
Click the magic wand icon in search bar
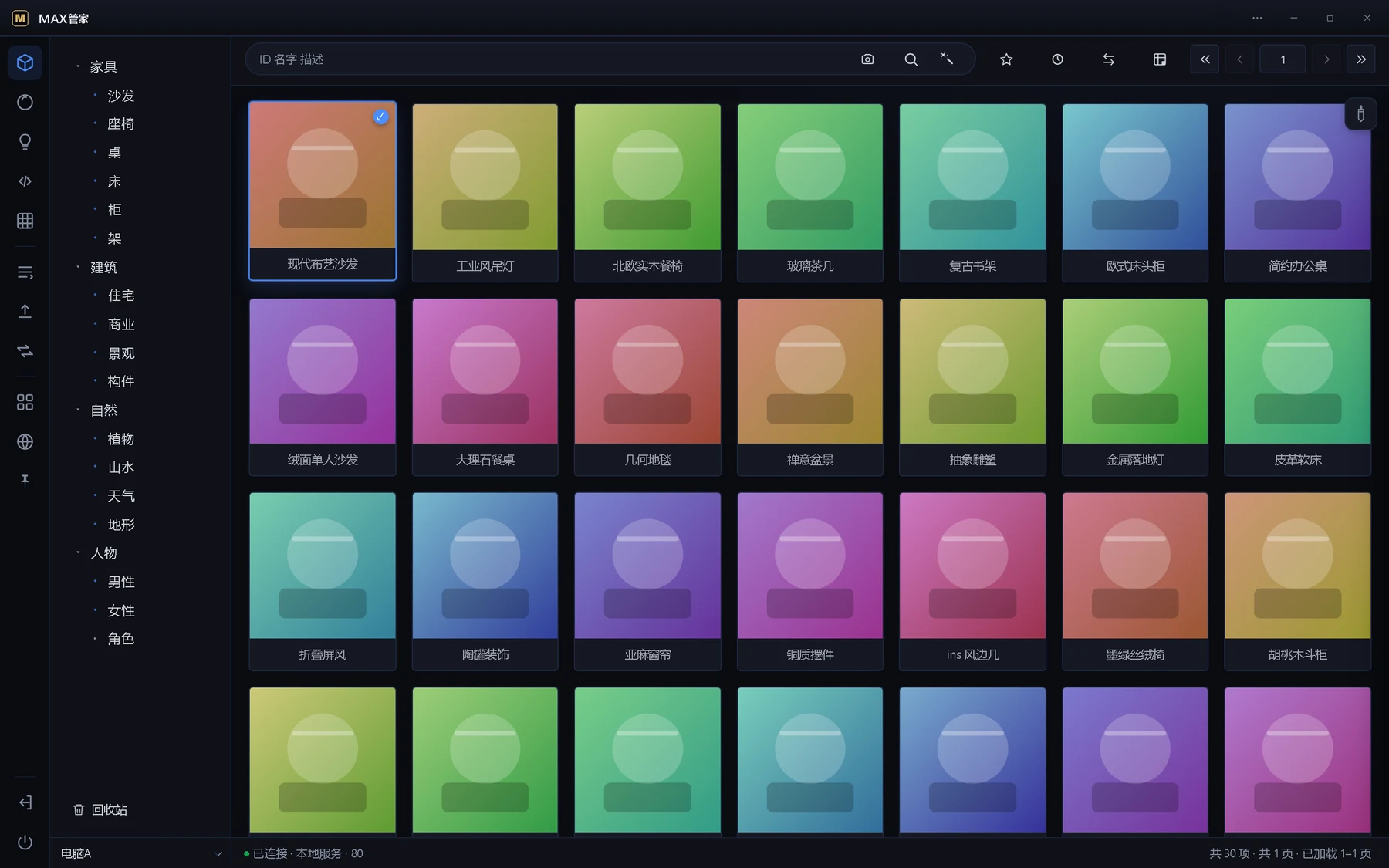click(x=947, y=59)
